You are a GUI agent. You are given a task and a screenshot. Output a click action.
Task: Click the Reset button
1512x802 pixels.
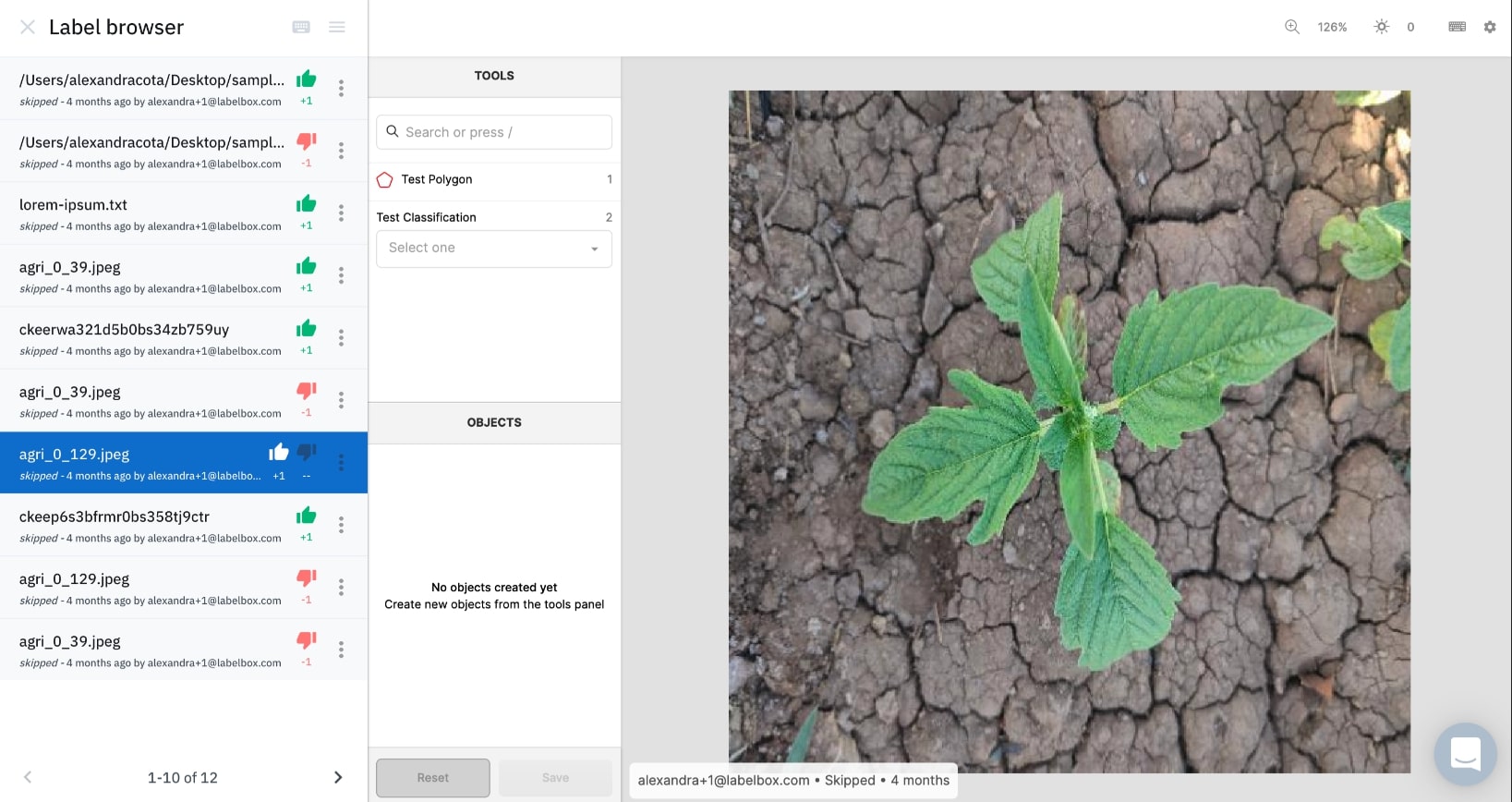[x=432, y=778]
